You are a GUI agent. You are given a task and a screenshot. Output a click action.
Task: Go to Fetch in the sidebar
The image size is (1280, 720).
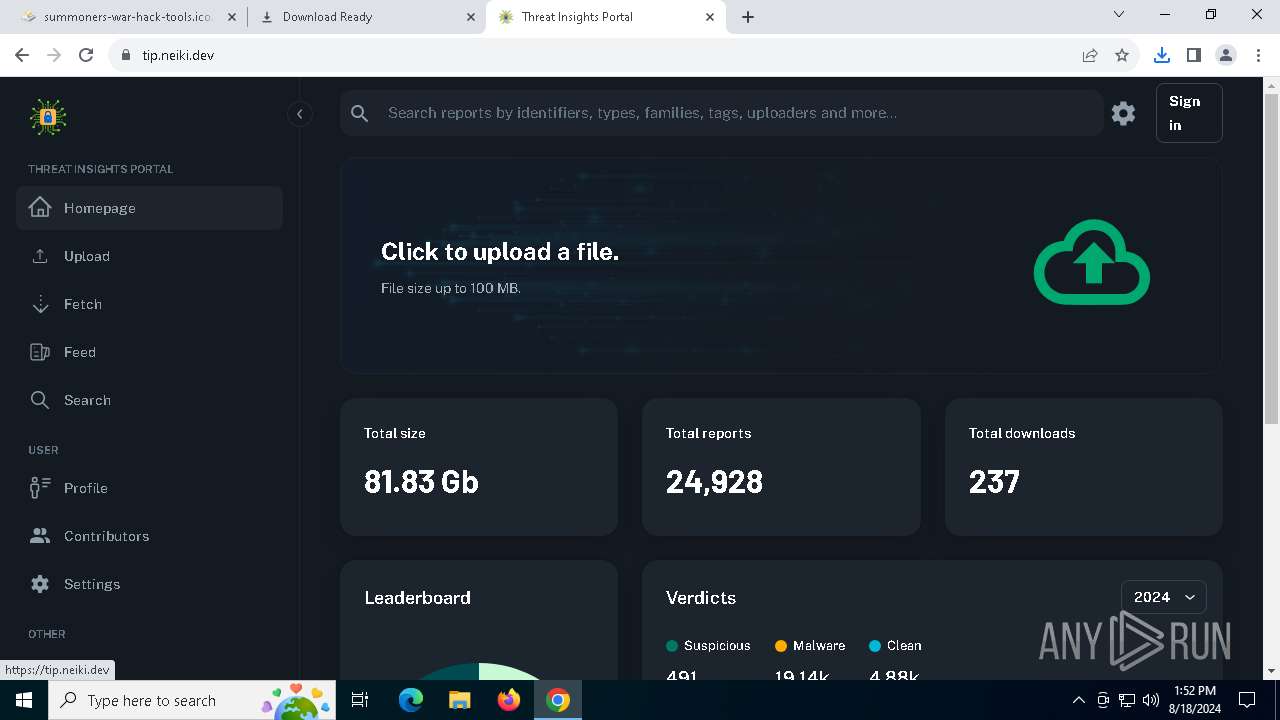(x=149, y=304)
